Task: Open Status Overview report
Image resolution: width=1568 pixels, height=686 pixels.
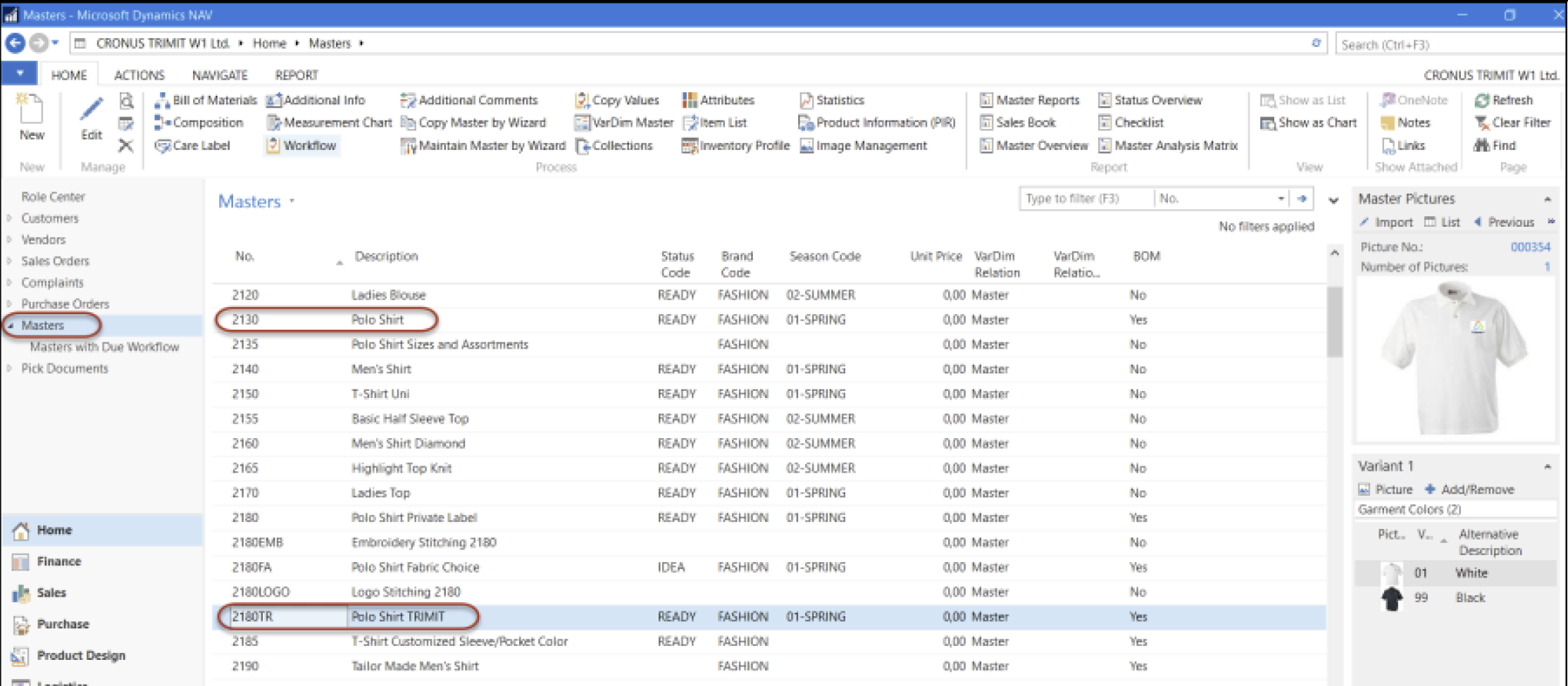Action: pos(1150,100)
